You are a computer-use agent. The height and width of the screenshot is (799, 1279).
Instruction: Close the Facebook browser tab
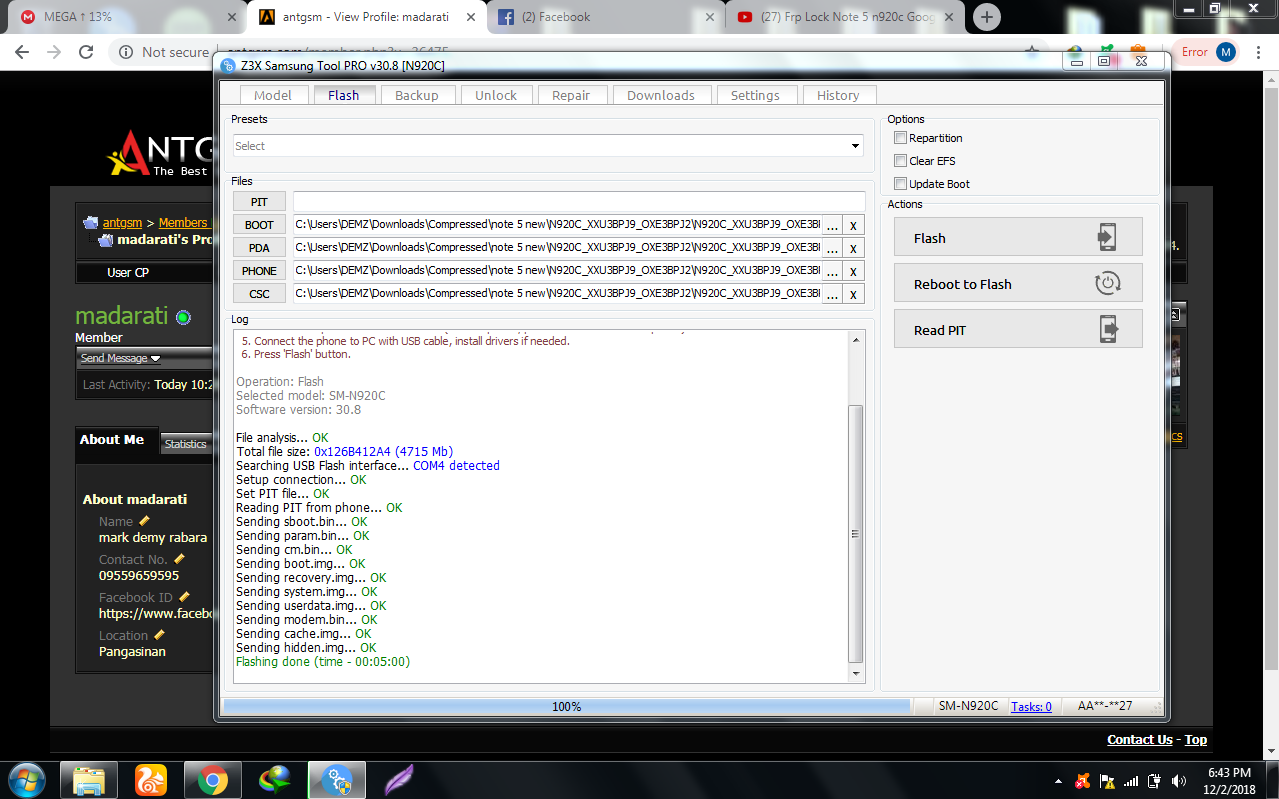coord(709,17)
